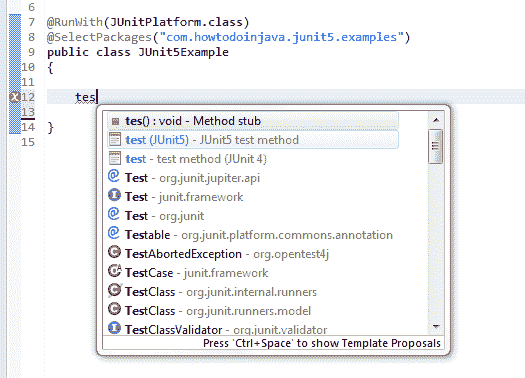Select TestCase - junit.framework proposal
This screenshot has height=378, width=525.
point(253,273)
